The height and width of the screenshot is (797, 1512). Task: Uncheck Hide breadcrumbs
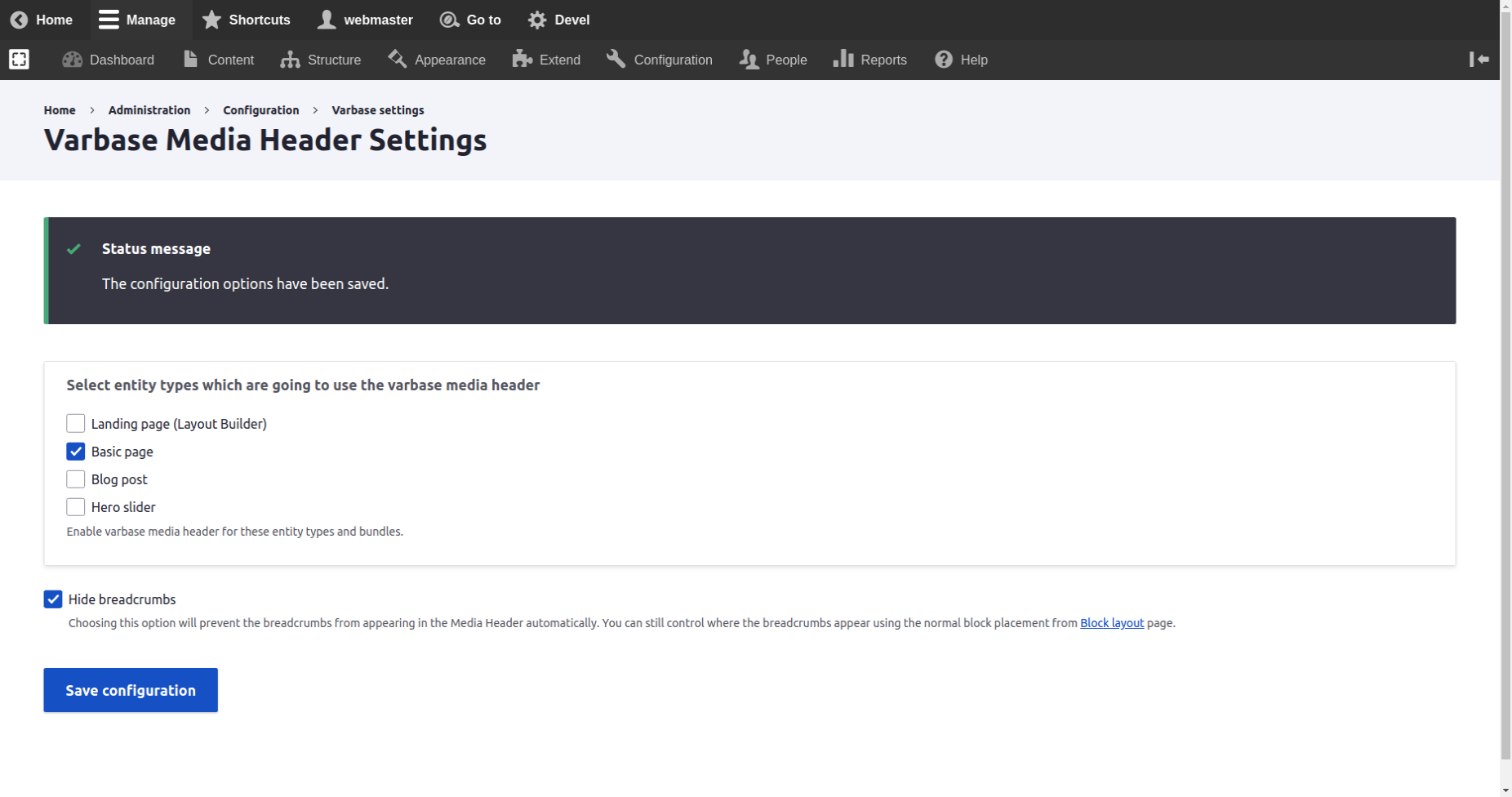pos(53,599)
